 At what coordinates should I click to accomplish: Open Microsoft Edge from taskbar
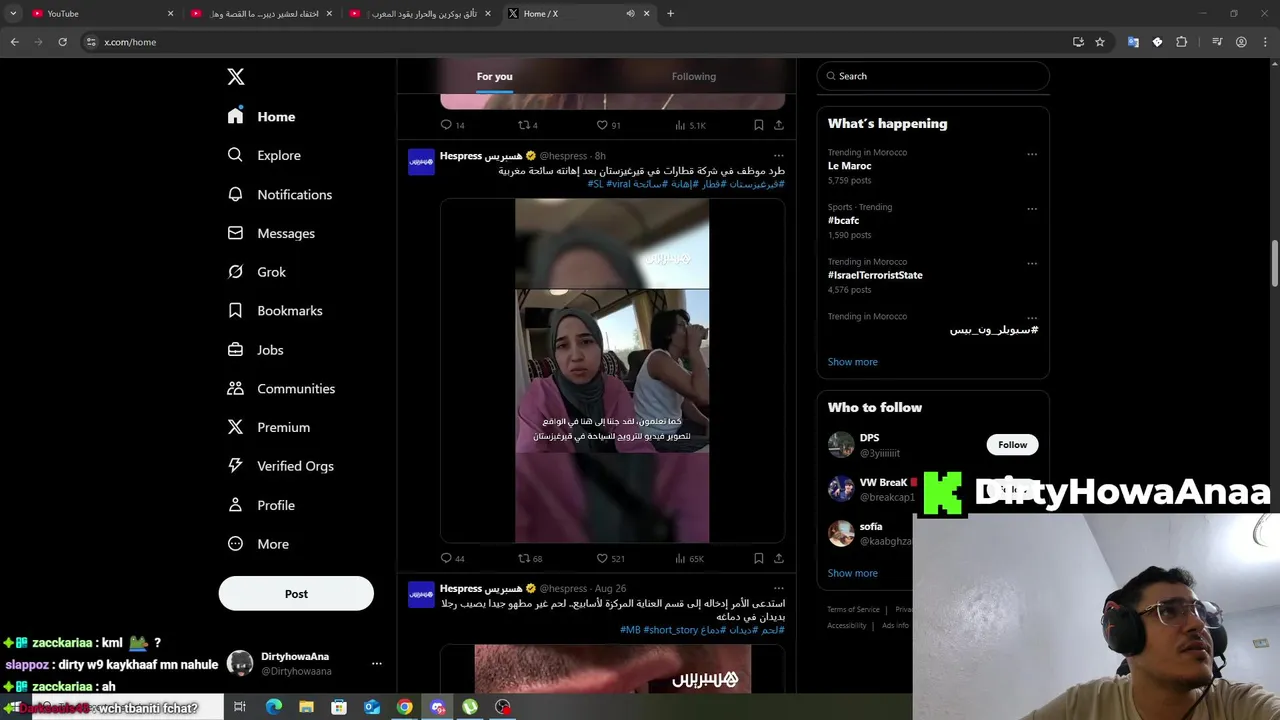point(273,707)
